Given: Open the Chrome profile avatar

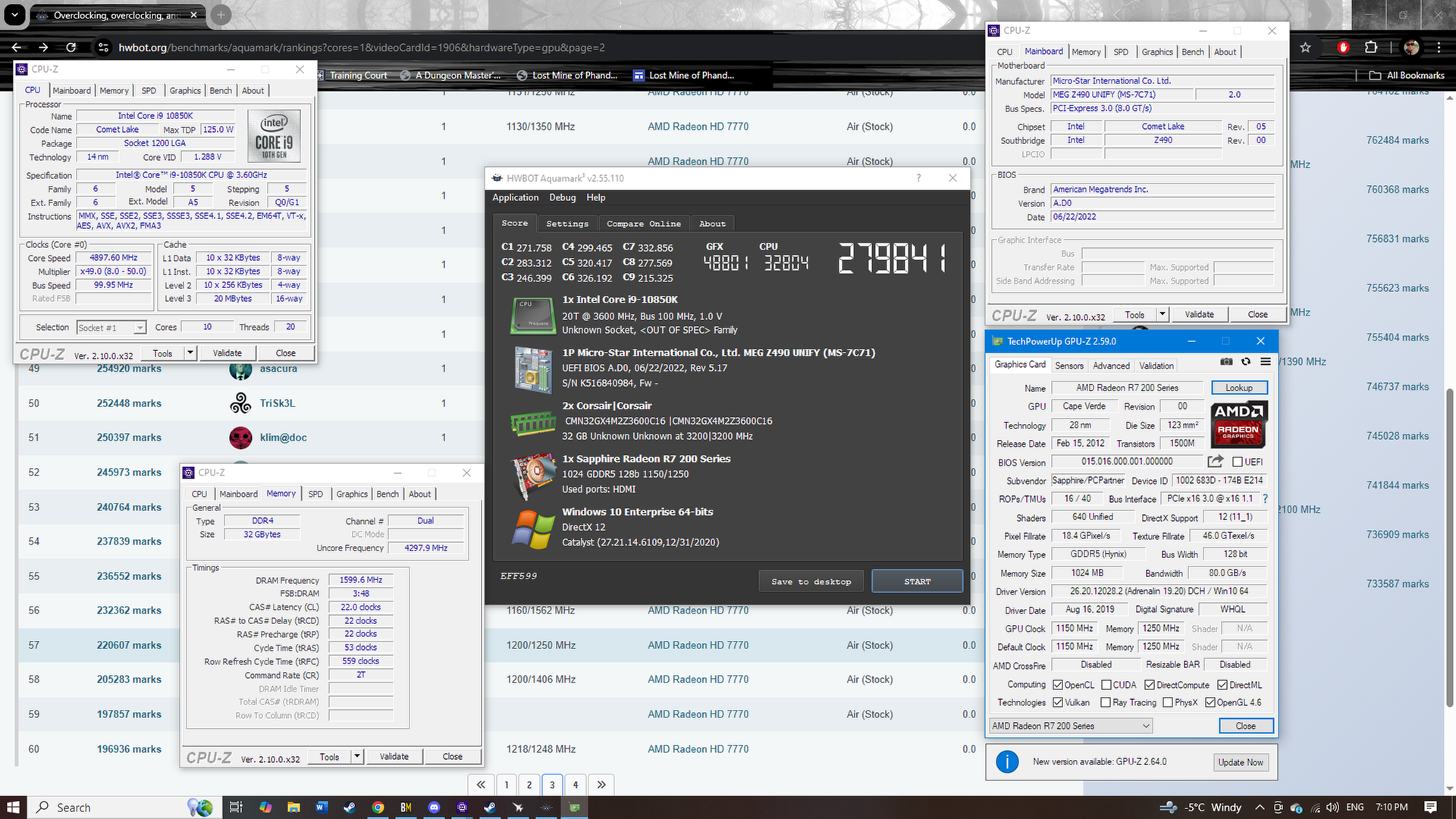Looking at the screenshot, I should coord(1411,47).
